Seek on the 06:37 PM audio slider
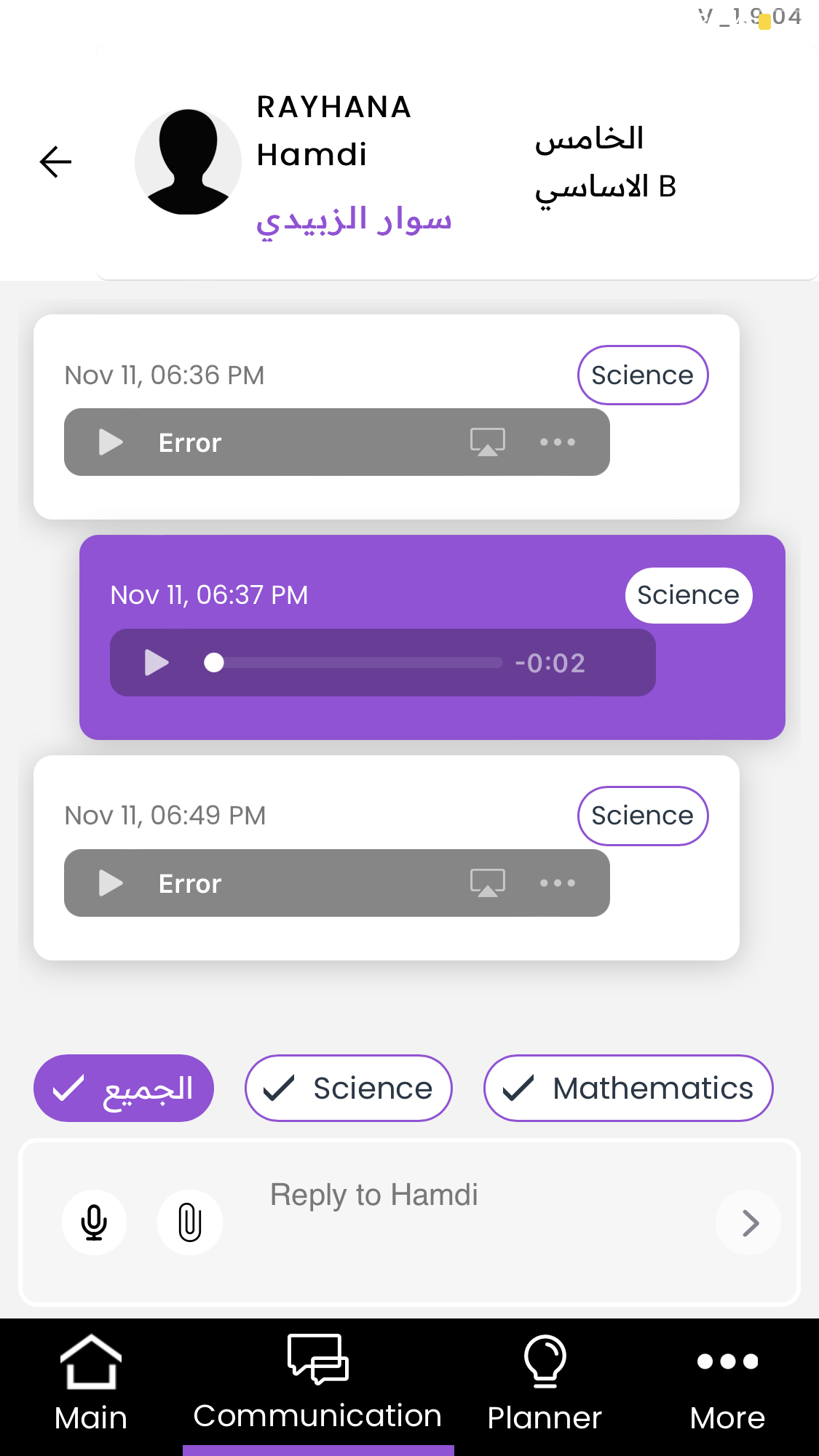This screenshot has height=1456, width=819. [357, 663]
